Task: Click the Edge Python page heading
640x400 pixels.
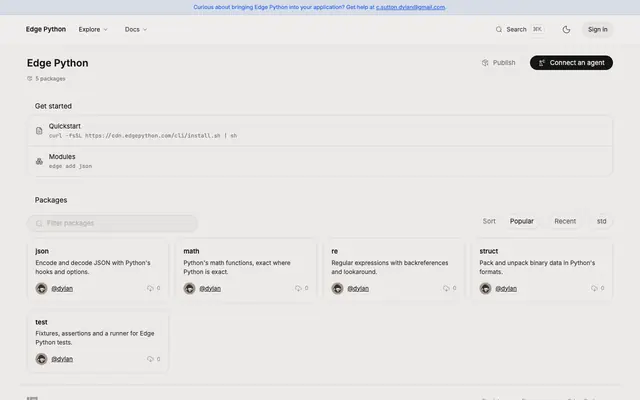Action: tap(58, 63)
